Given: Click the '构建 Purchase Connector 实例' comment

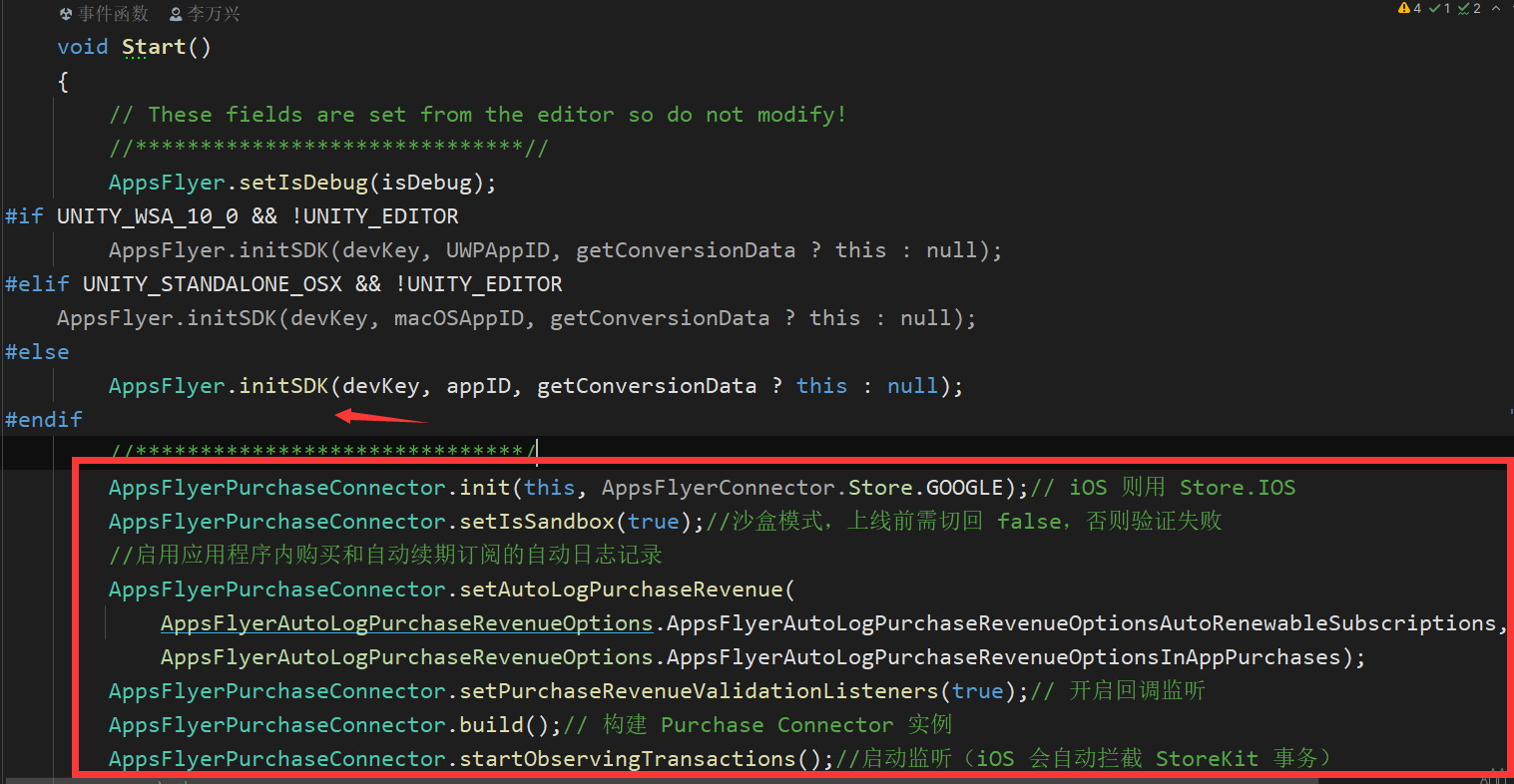Looking at the screenshot, I should 757,725.
